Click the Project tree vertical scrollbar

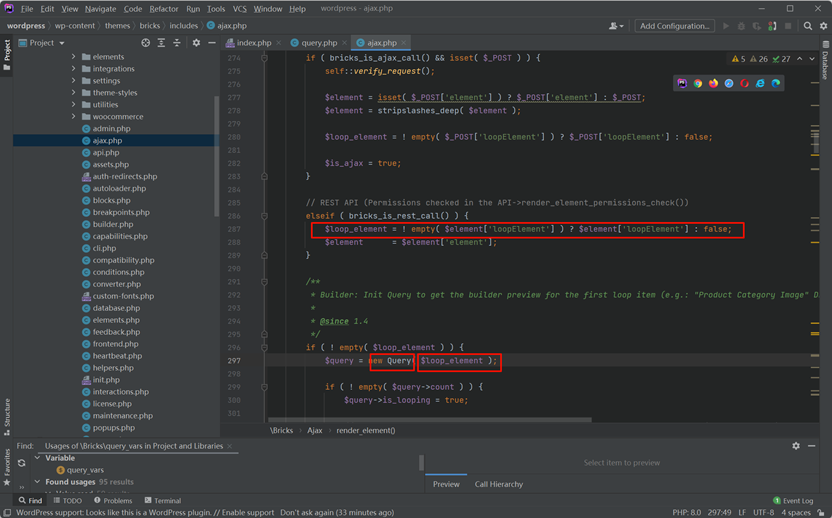tap(216, 156)
